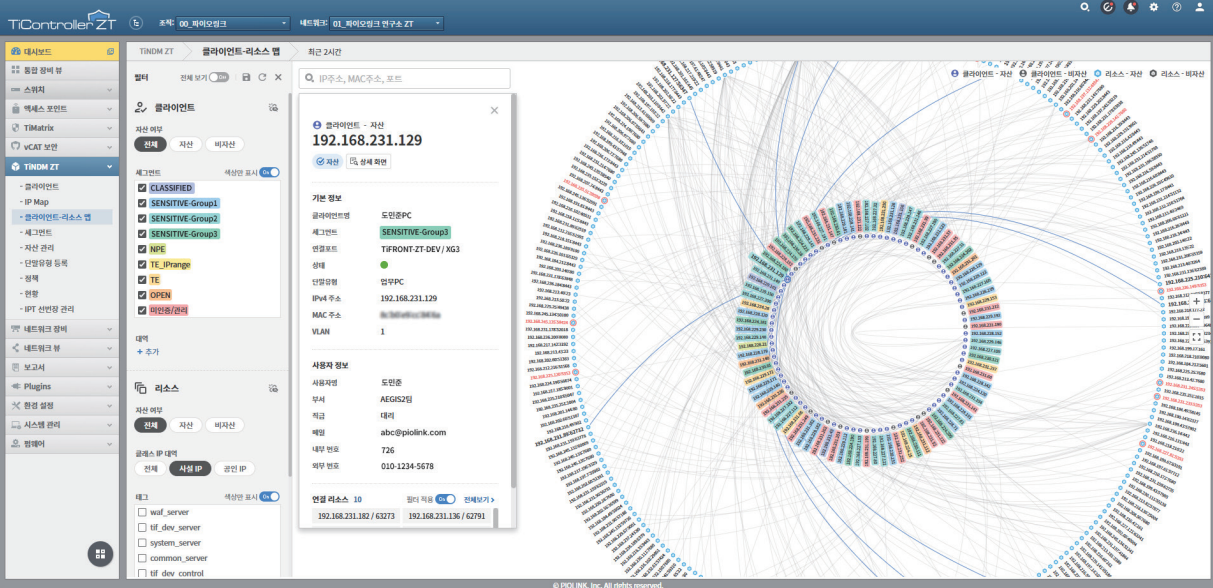1213x588 pixels.
Task: Select 자산 관리 in sidebar menu
Action: click(40, 247)
